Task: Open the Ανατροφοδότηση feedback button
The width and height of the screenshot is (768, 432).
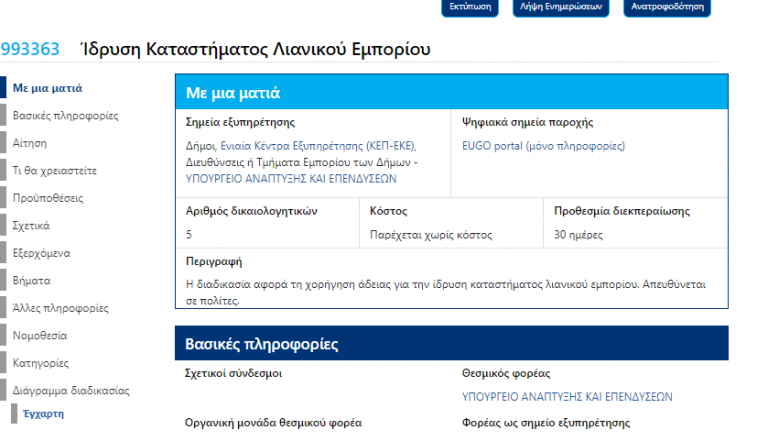Action: pyautogui.click(x=667, y=6)
